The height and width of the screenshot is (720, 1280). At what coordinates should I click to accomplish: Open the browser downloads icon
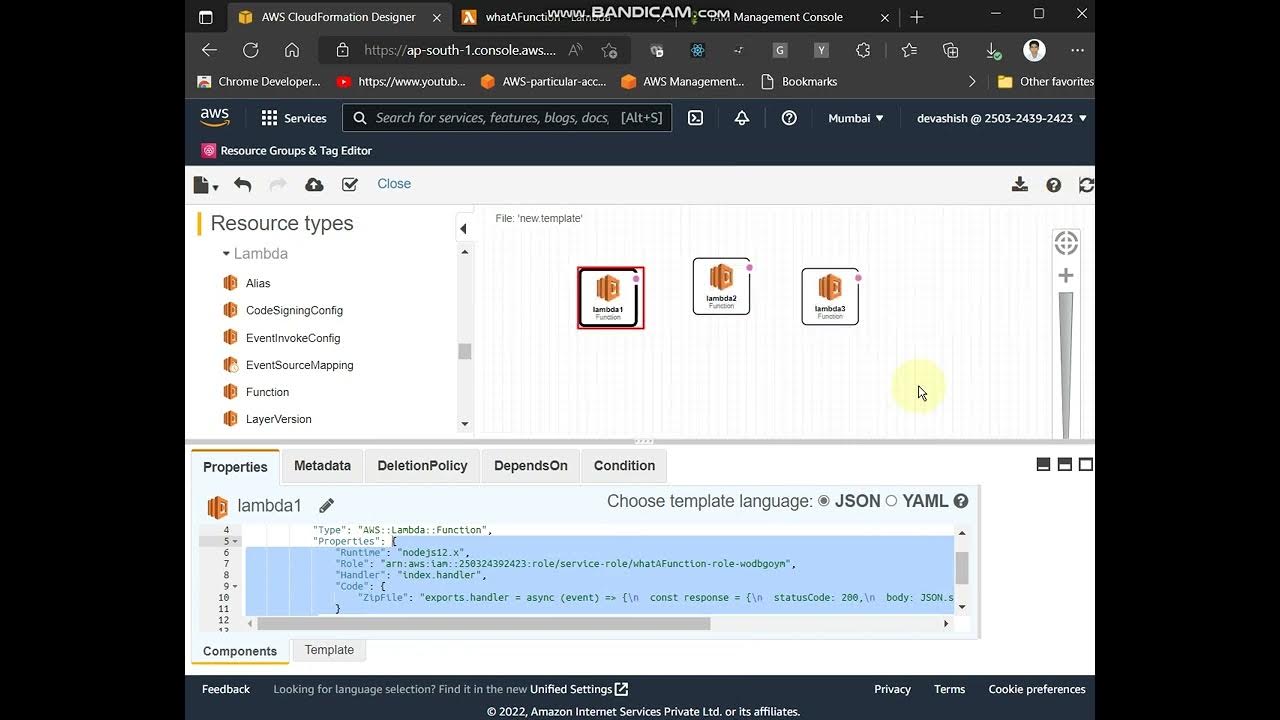993,50
